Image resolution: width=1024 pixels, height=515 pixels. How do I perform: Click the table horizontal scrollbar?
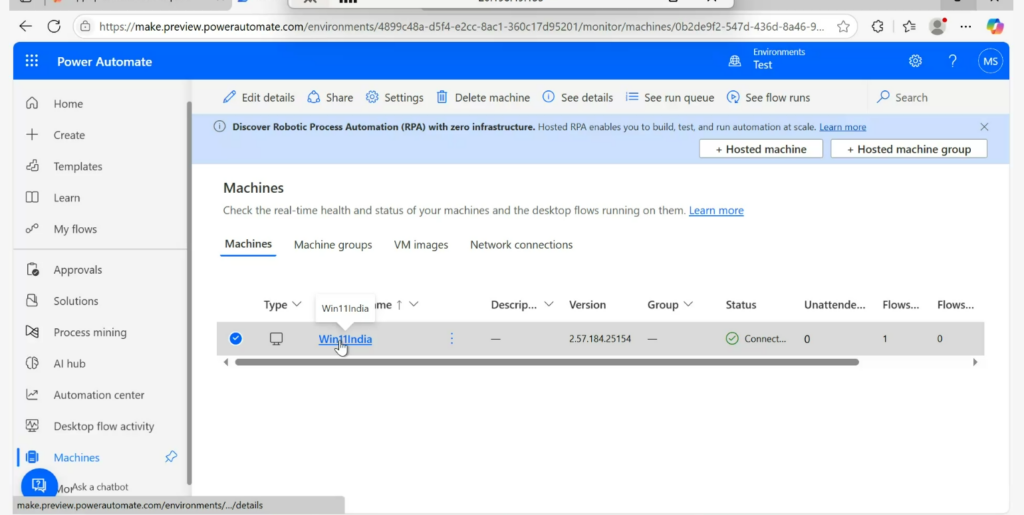547,362
